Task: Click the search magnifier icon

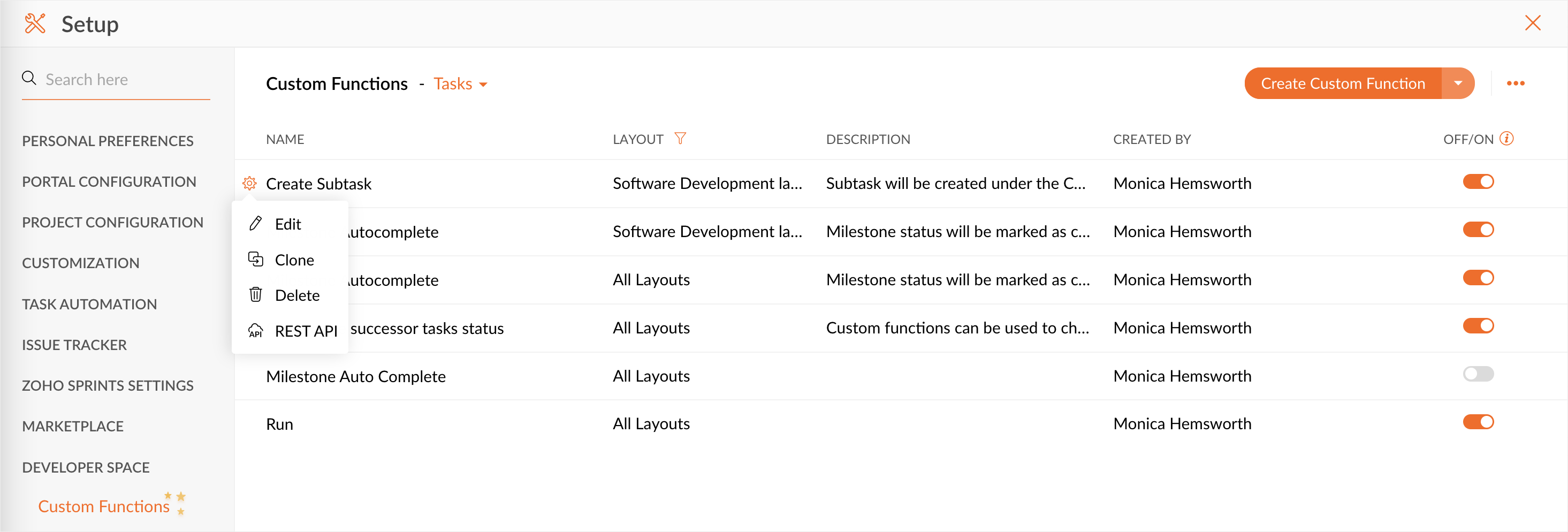Action: [x=28, y=79]
